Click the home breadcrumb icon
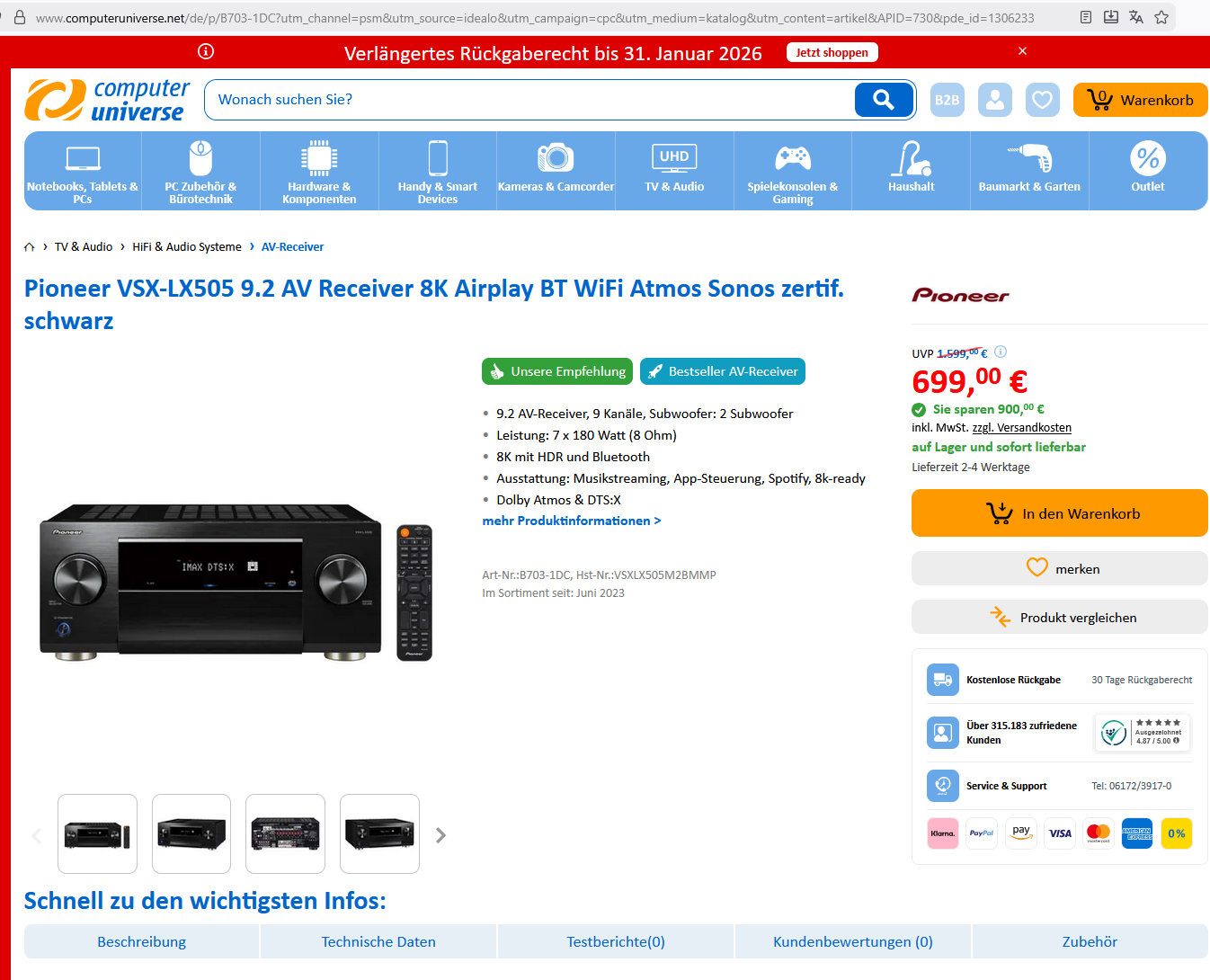Screen dimensions: 1210x980 [30, 247]
